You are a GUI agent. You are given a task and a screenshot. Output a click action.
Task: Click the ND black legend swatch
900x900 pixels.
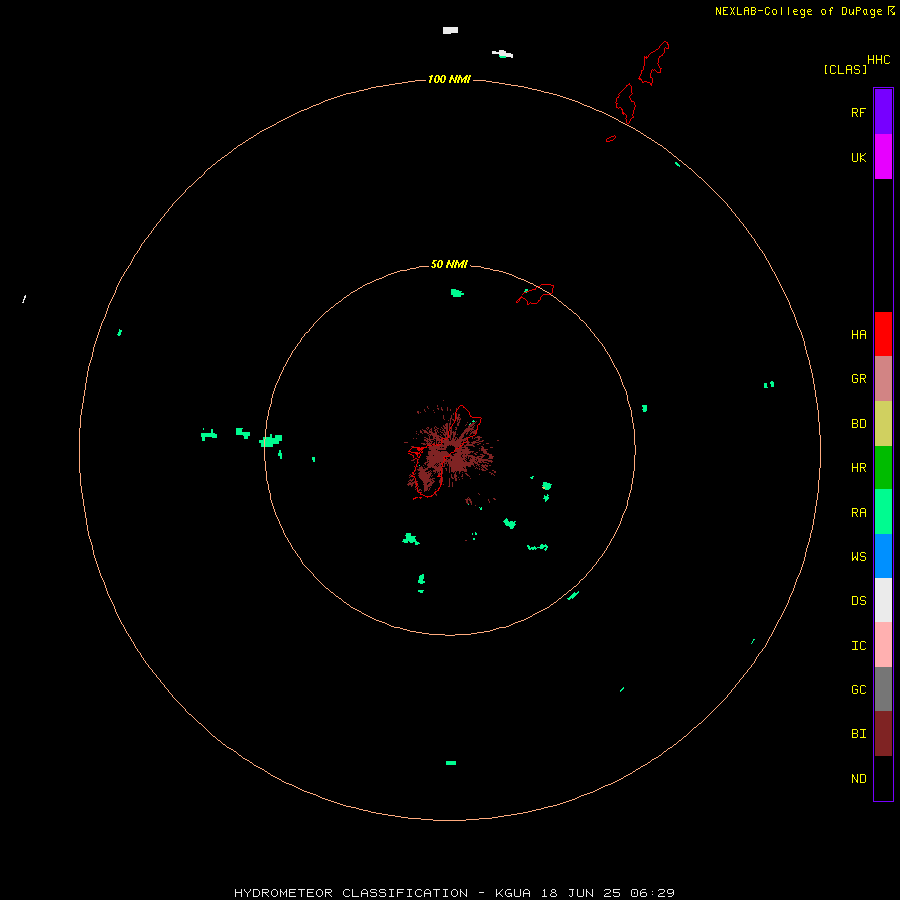click(883, 778)
